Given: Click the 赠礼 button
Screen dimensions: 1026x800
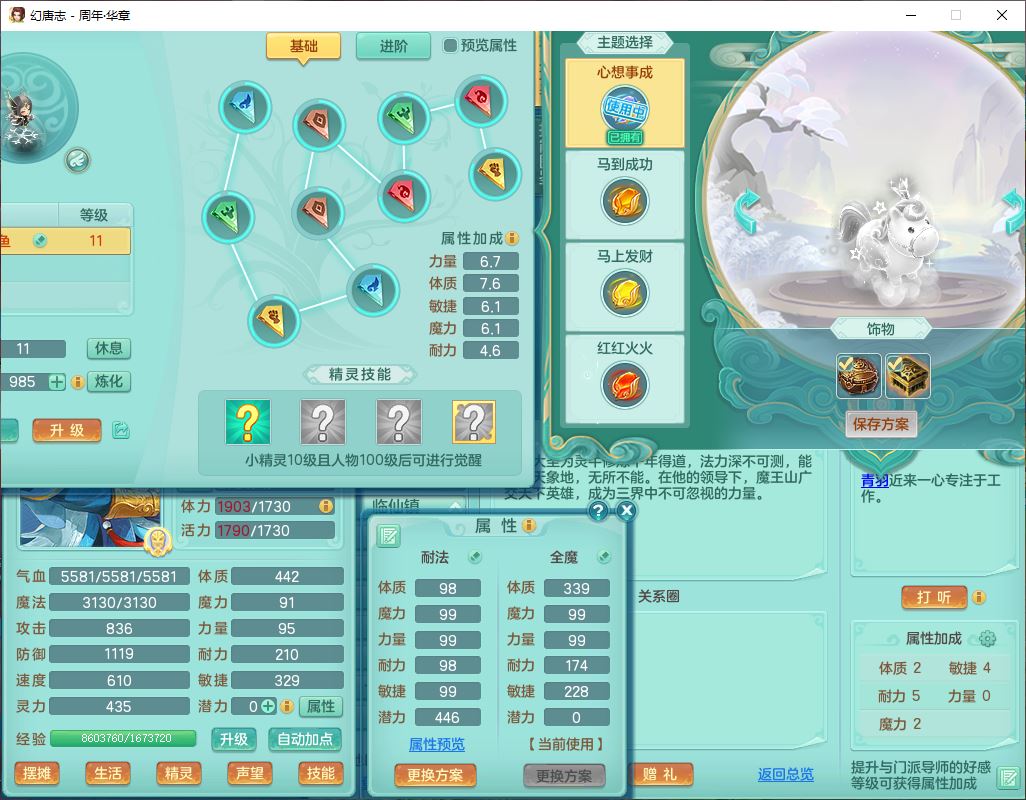Looking at the screenshot, I should tap(660, 774).
